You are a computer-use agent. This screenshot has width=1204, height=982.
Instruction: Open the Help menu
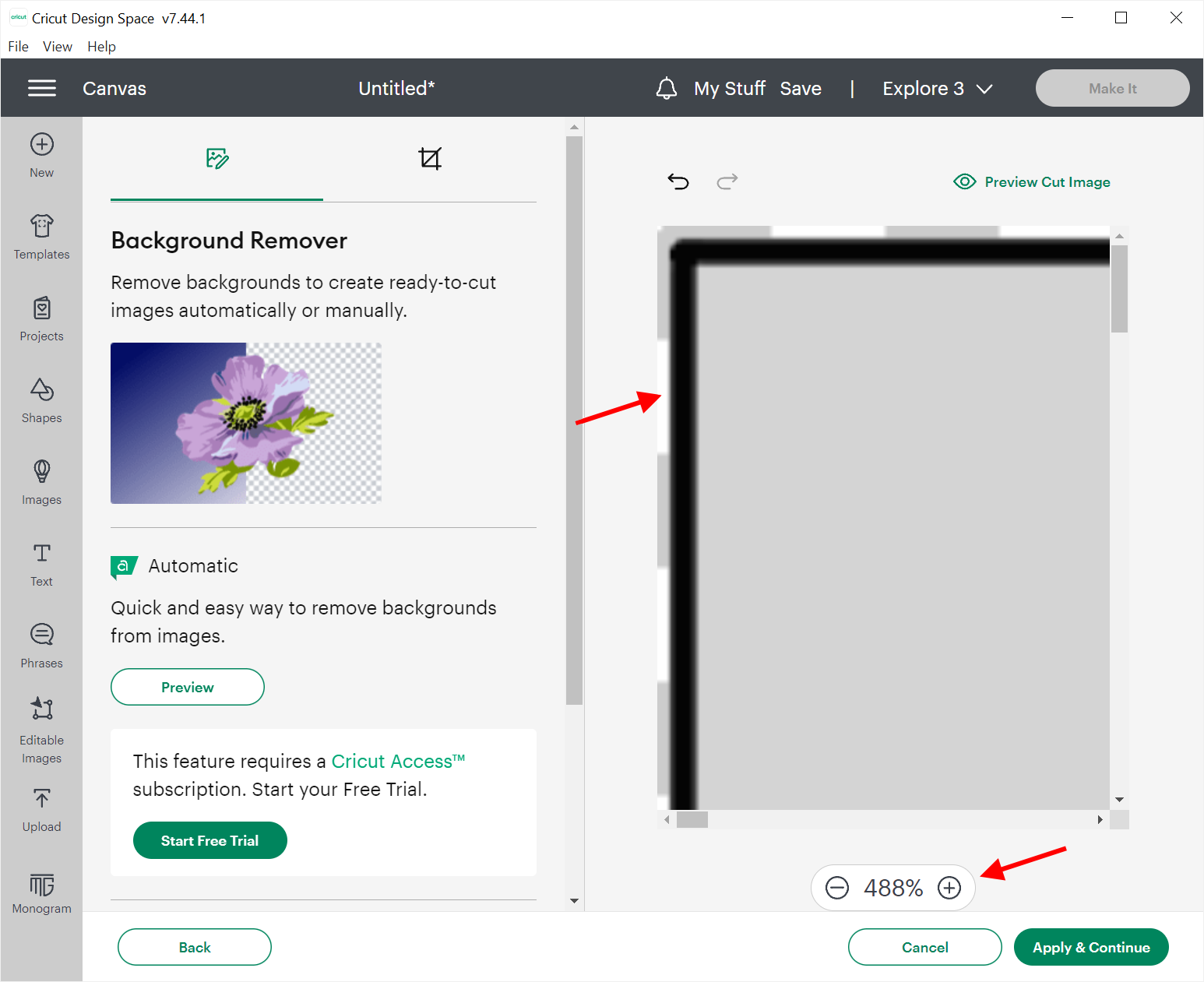101,47
